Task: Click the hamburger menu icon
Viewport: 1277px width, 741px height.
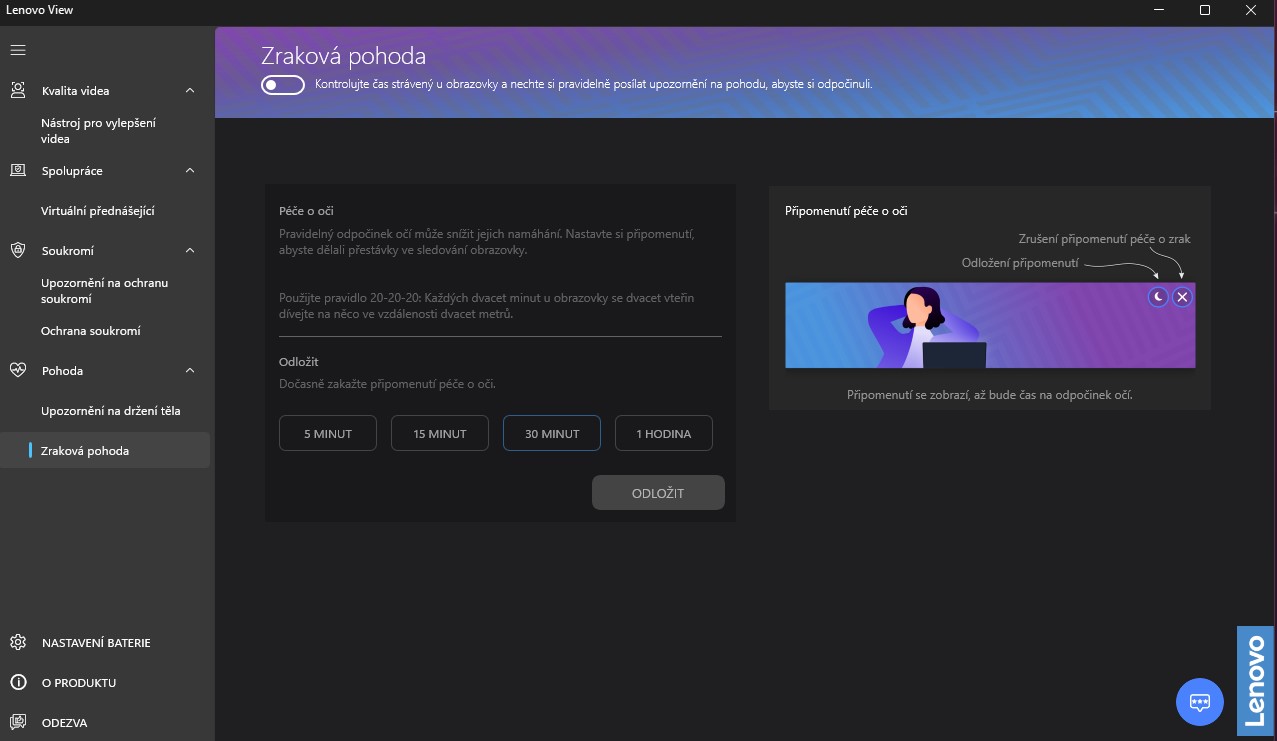Action: click(x=18, y=50)
